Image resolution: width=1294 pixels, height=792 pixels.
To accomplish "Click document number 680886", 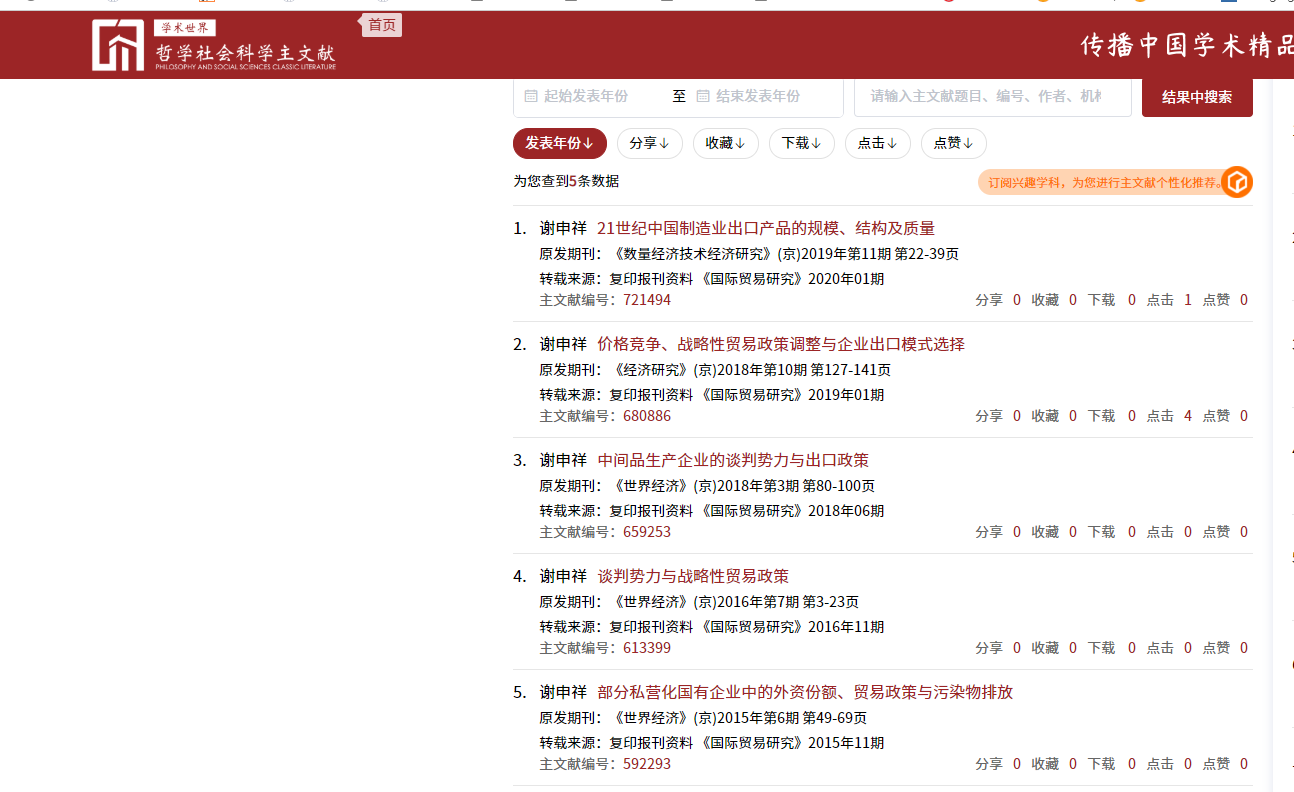I will pyautogui.click(x=647, y=416).
